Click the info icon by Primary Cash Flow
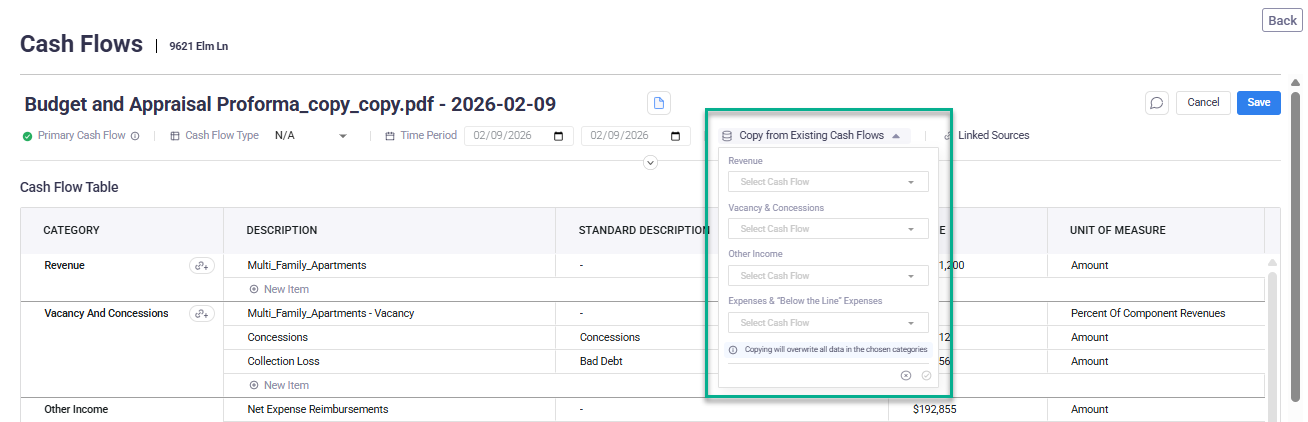Viewport: 1308px width, 422px height. [135, 136]
